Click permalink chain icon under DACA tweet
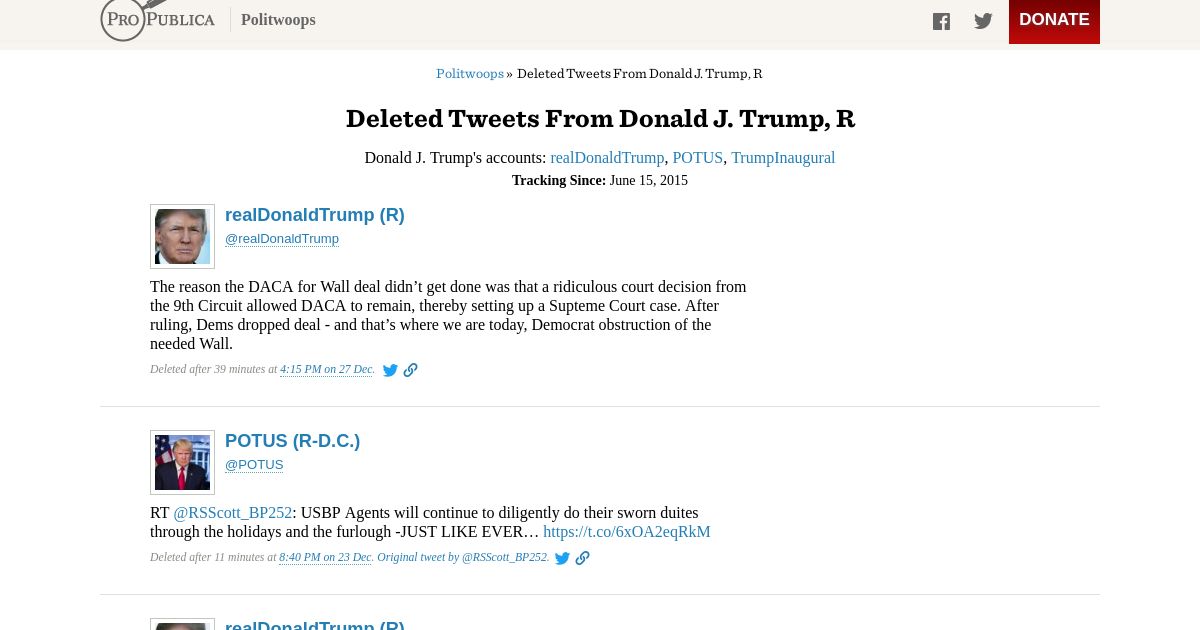The image size is (1200, 630). click(410, 370)
